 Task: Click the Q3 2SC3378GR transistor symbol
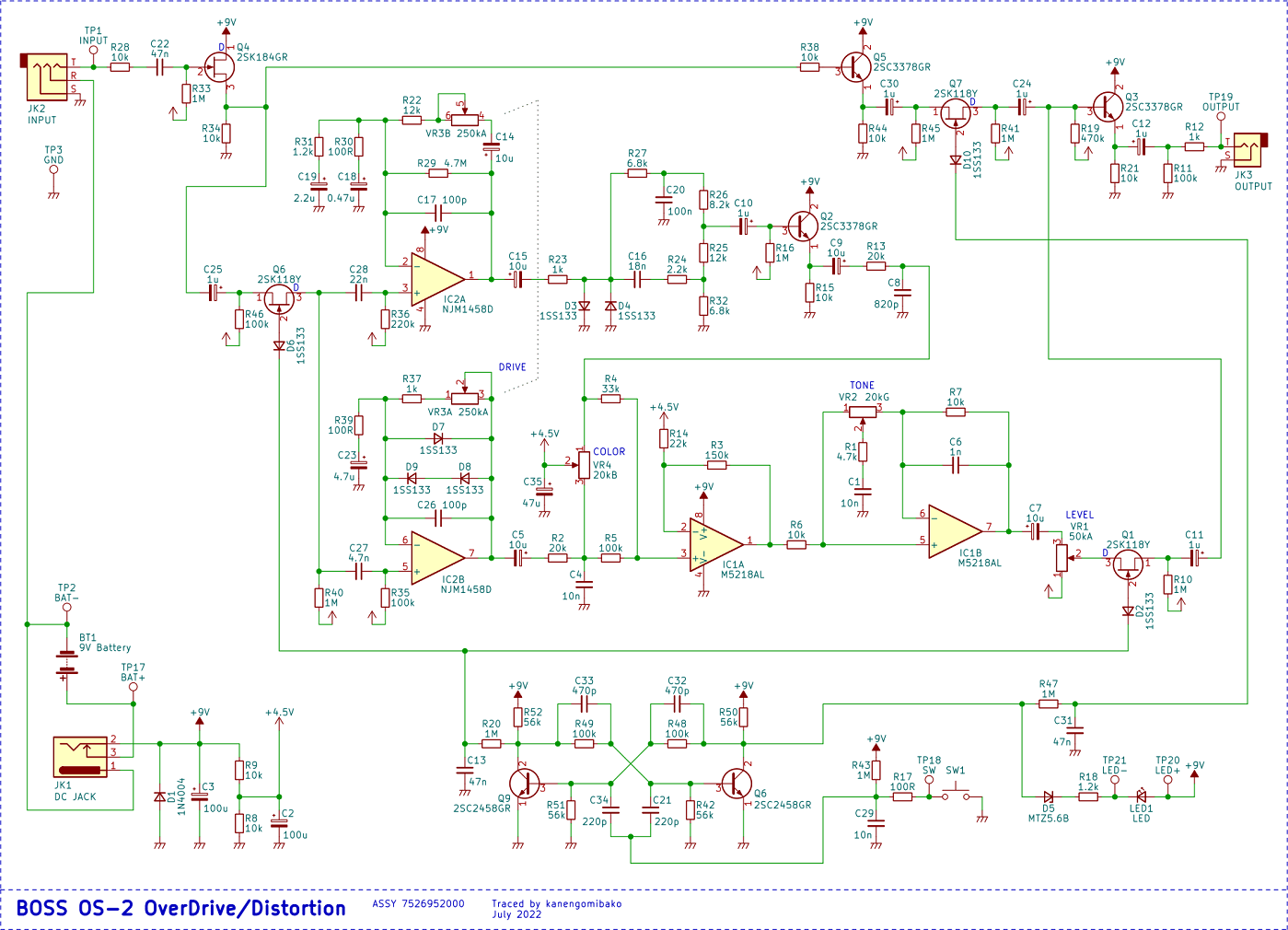point(1108,108)
